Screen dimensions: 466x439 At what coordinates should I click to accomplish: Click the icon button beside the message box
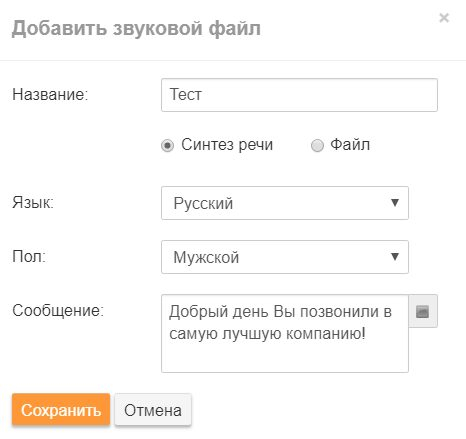coord(423,311)
